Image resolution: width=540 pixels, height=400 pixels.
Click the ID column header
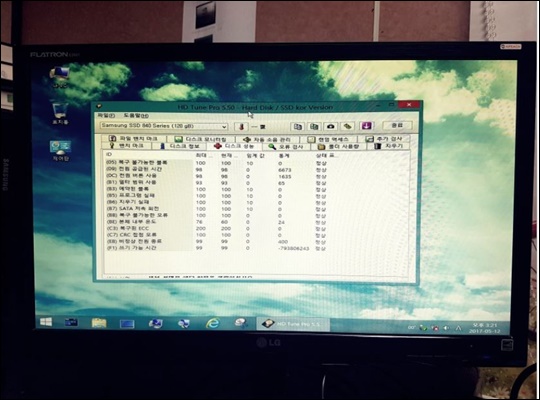(x=109, y=154)
